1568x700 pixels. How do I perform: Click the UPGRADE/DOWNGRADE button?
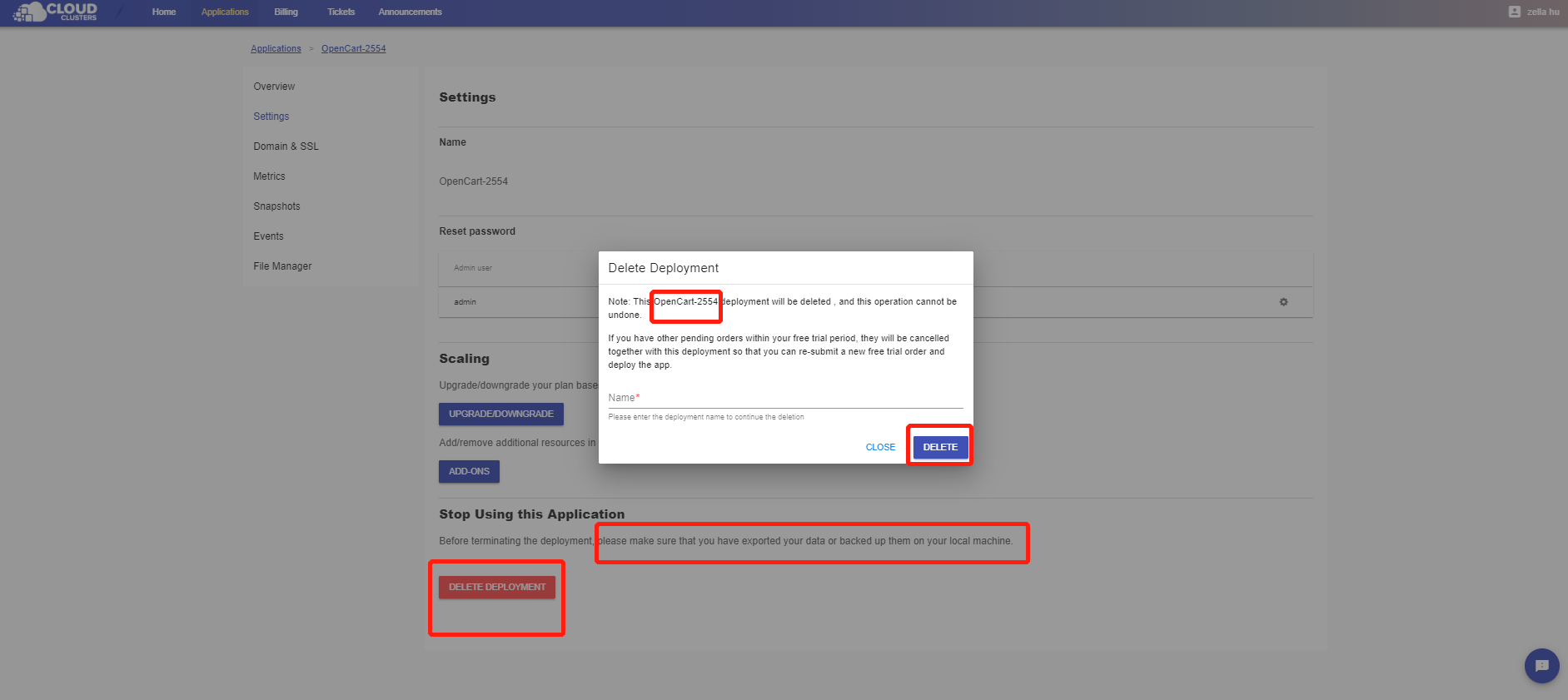[x=500, y=414]
